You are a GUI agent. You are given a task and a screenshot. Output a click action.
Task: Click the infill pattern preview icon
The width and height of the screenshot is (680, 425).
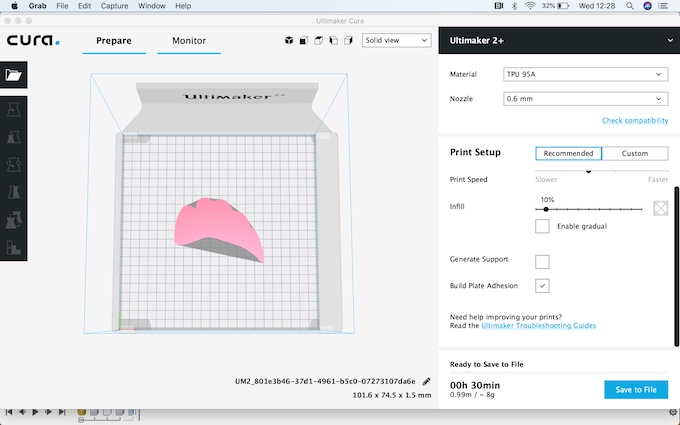pos(660,208)
